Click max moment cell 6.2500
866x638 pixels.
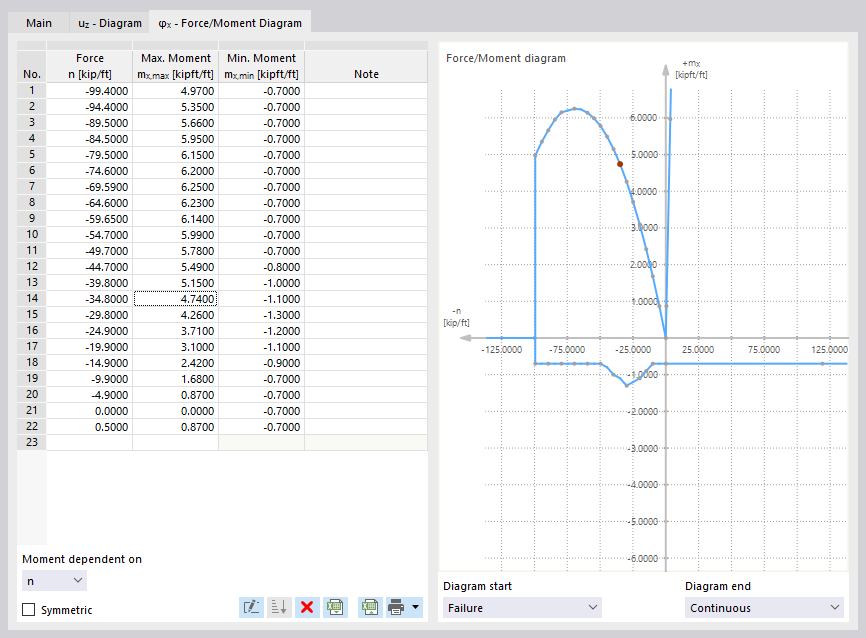point(176,187)
